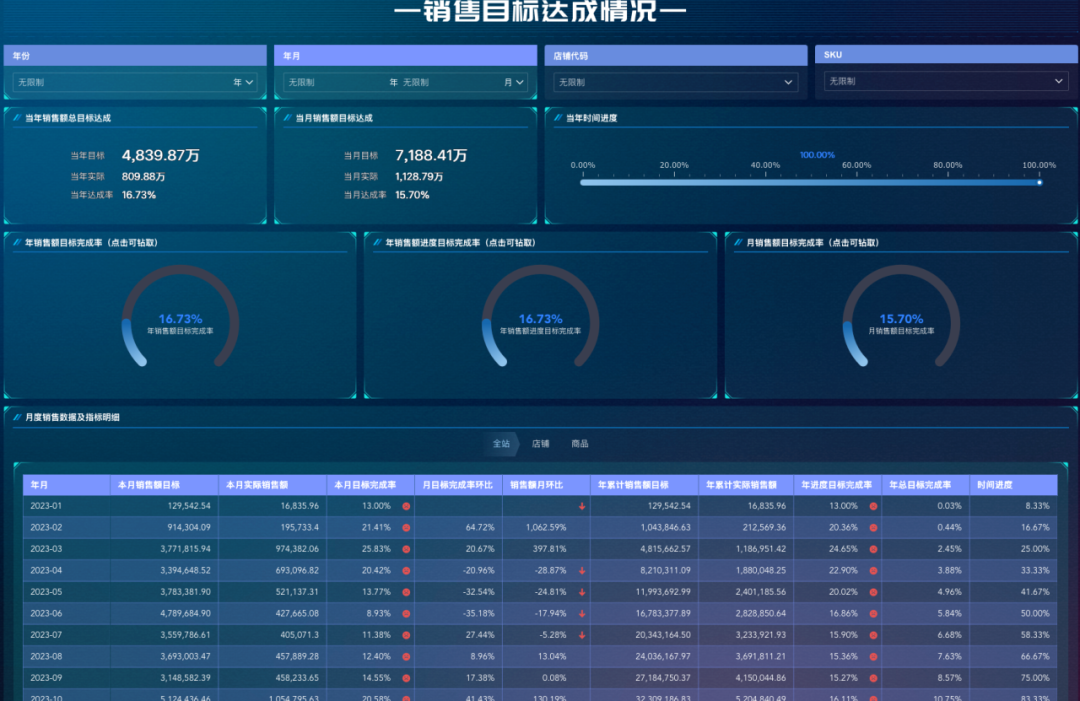1080x701 pixels.
Task: Click the icon beside 当月销售额目标达成 title
Action: pyautogui.click(x=288, y=118)
